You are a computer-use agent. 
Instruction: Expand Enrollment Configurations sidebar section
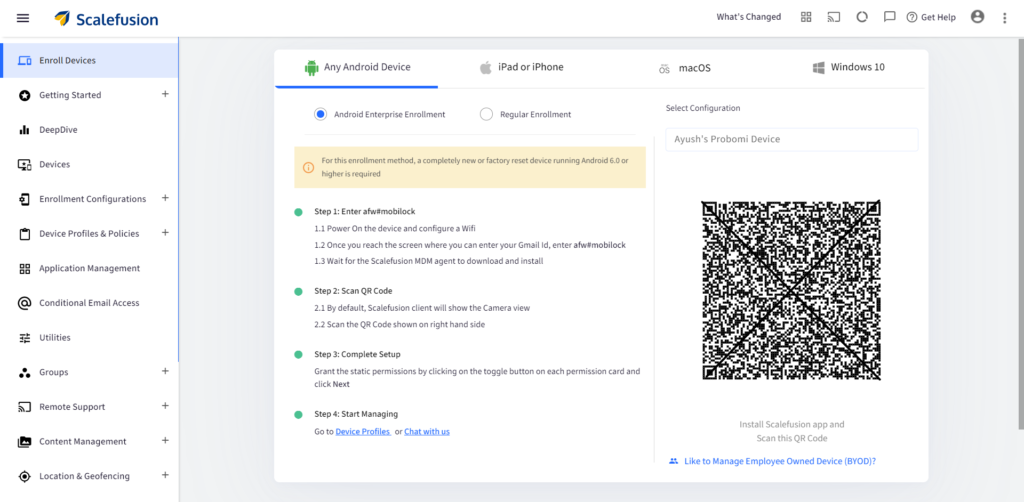click(165, 198)
